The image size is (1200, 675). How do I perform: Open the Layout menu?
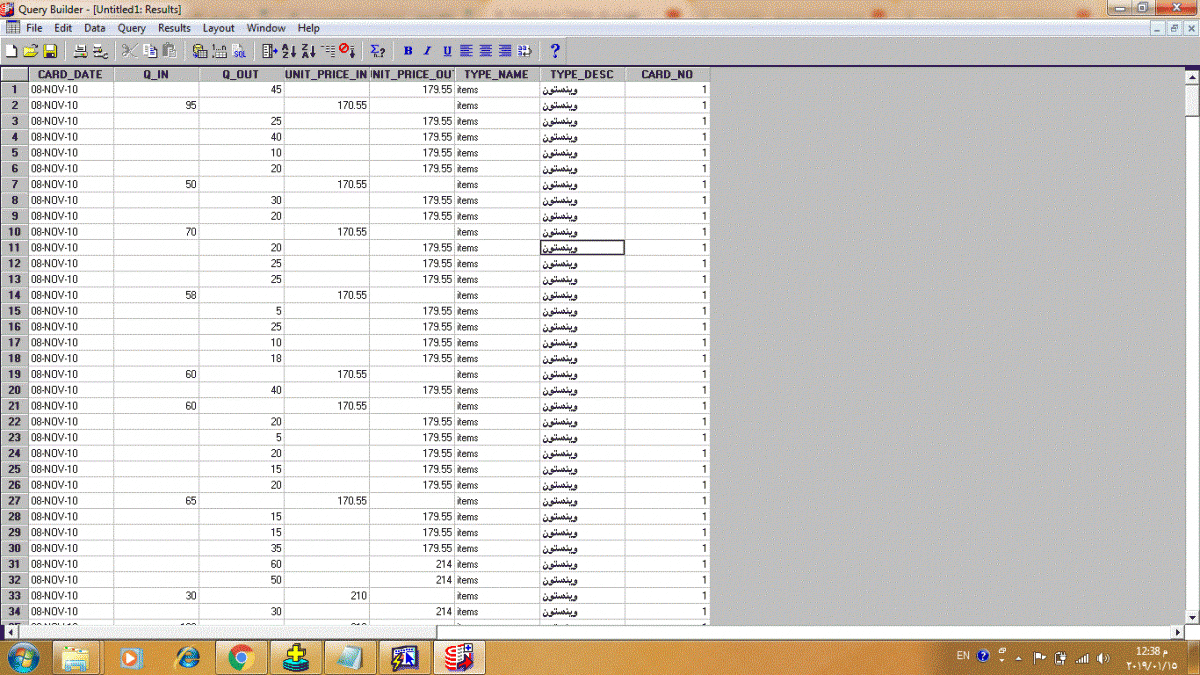(218, 28)
